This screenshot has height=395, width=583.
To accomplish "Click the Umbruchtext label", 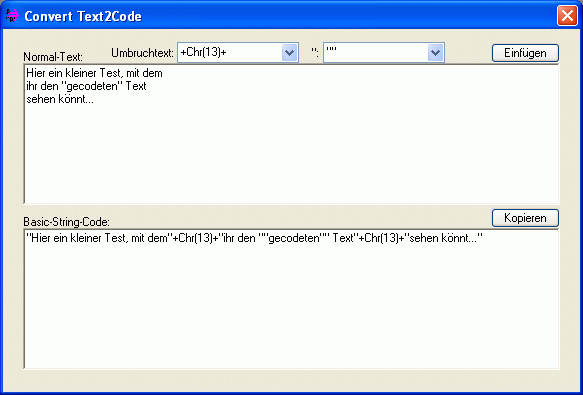I will 142,53.
